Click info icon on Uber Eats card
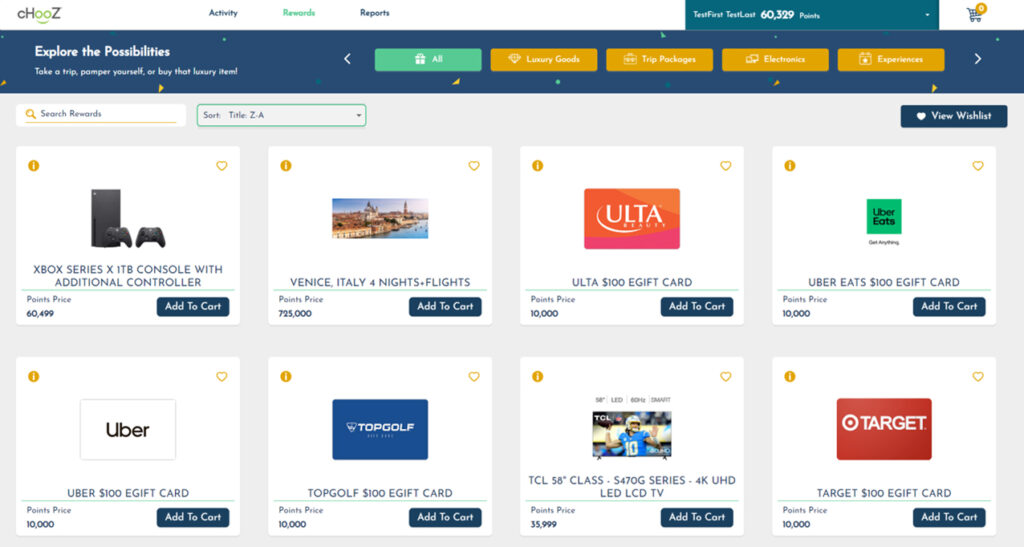 click(x=790, y=166)
